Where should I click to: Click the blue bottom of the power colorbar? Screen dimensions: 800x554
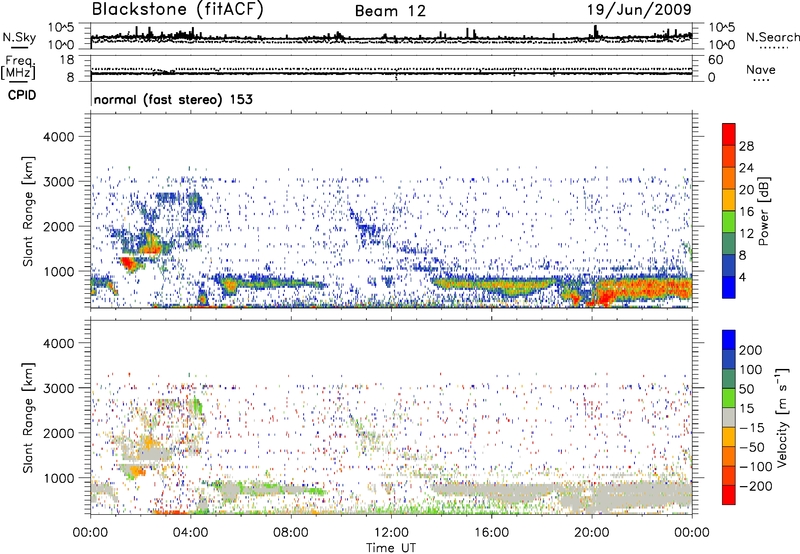[729, 287]
